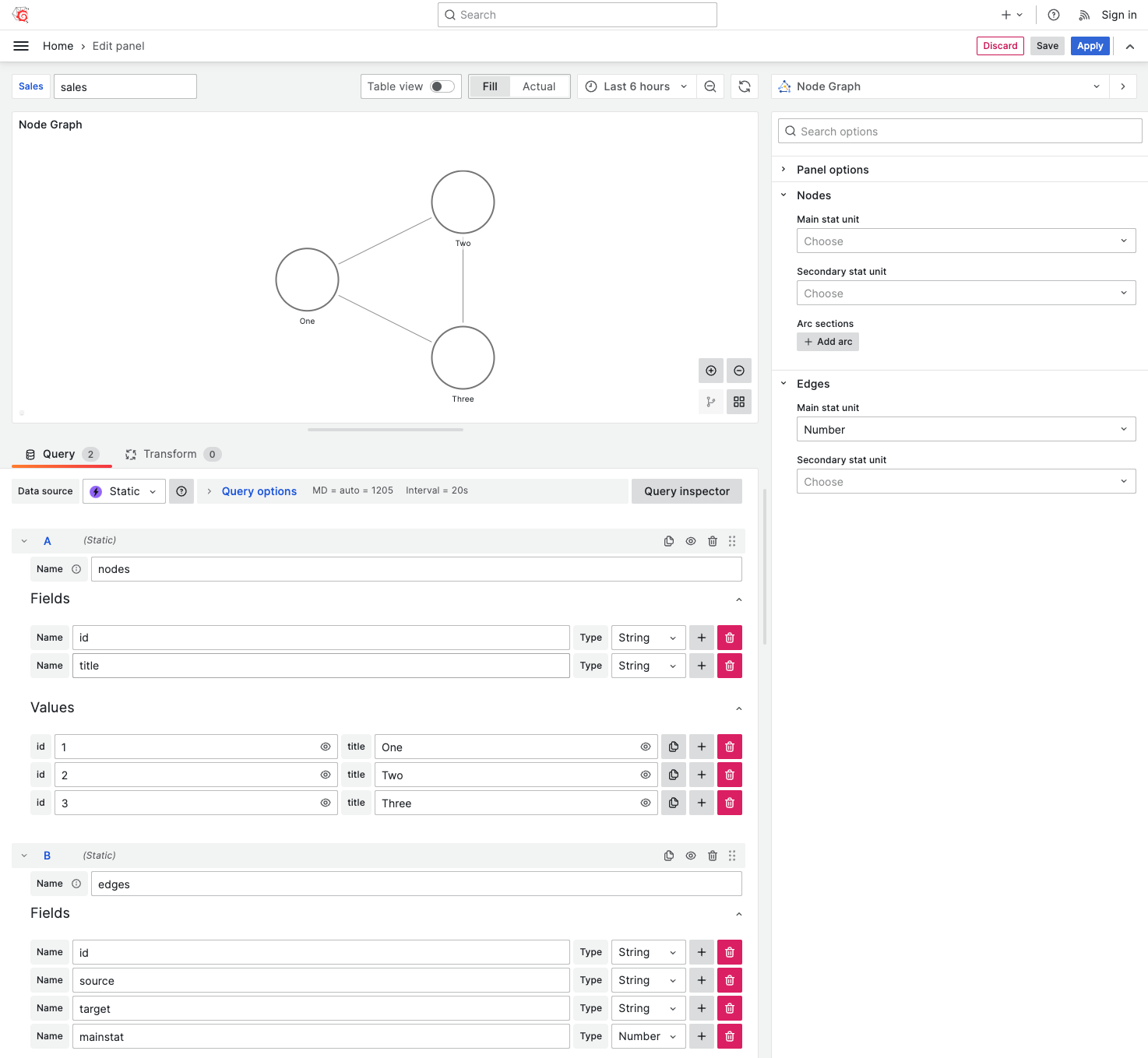Screen dimensions: 1148x1058
Task: Duplicate query A using the copy icon
Action: point(668,540)
